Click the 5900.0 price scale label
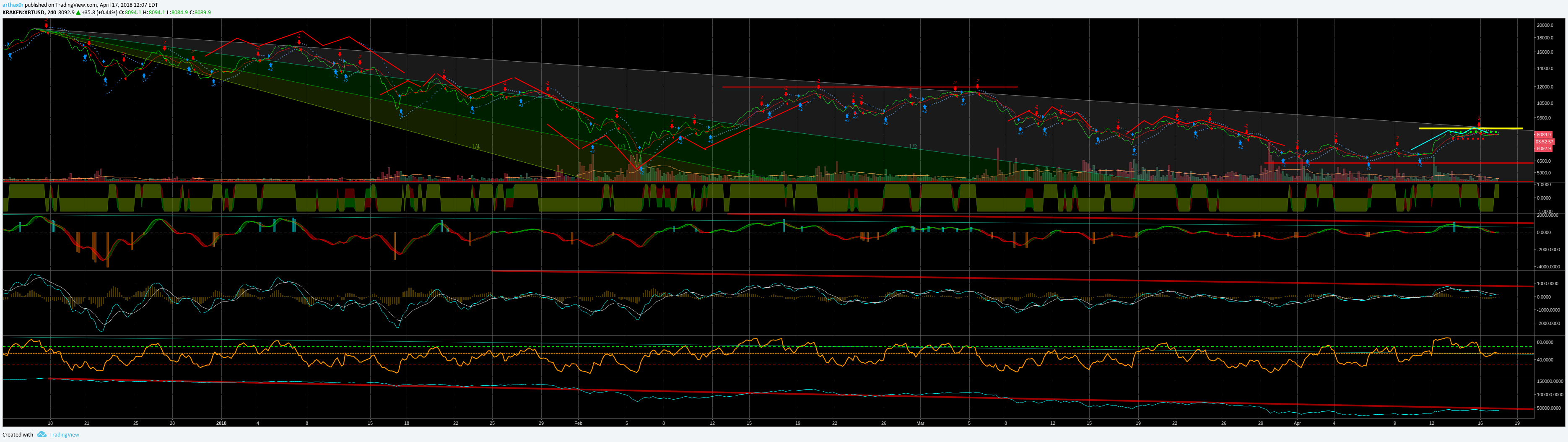 pos(1544,173)
